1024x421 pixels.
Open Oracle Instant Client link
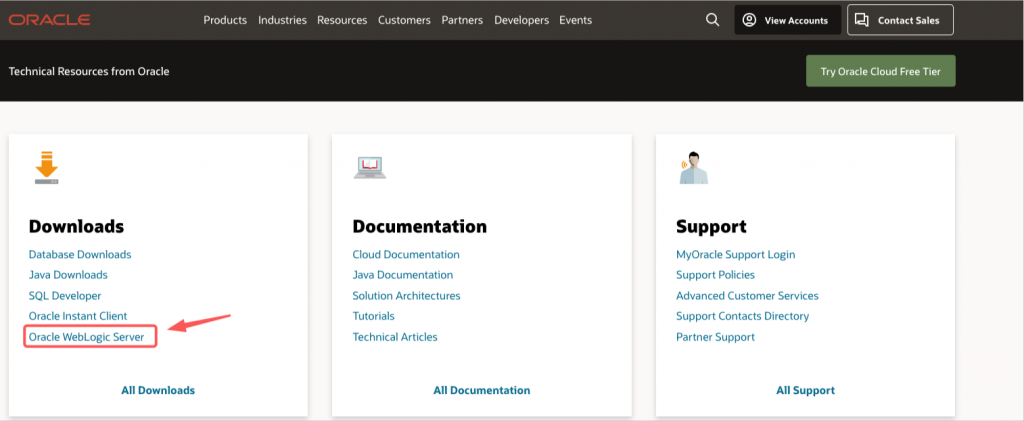pos(78,316)
